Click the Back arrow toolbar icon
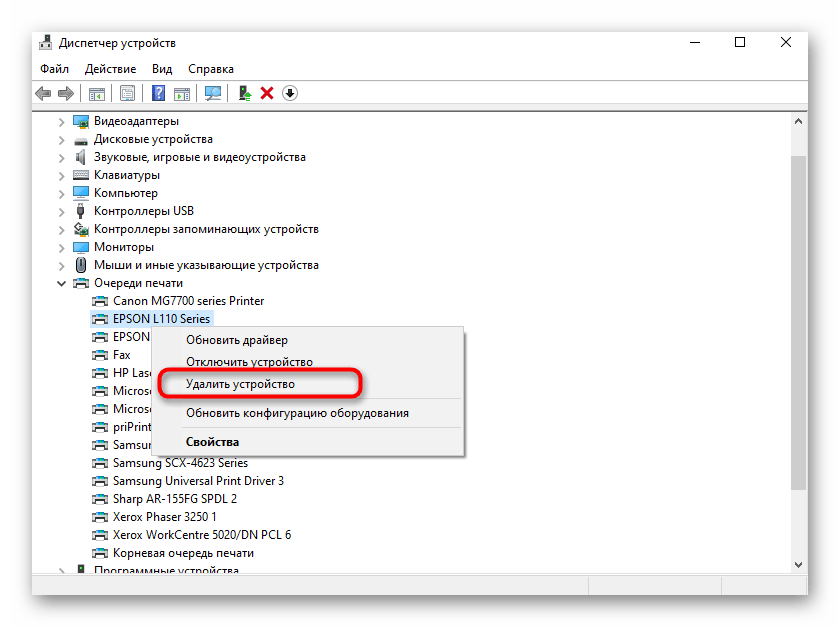The image size is (840, 627). click(43, 93)
